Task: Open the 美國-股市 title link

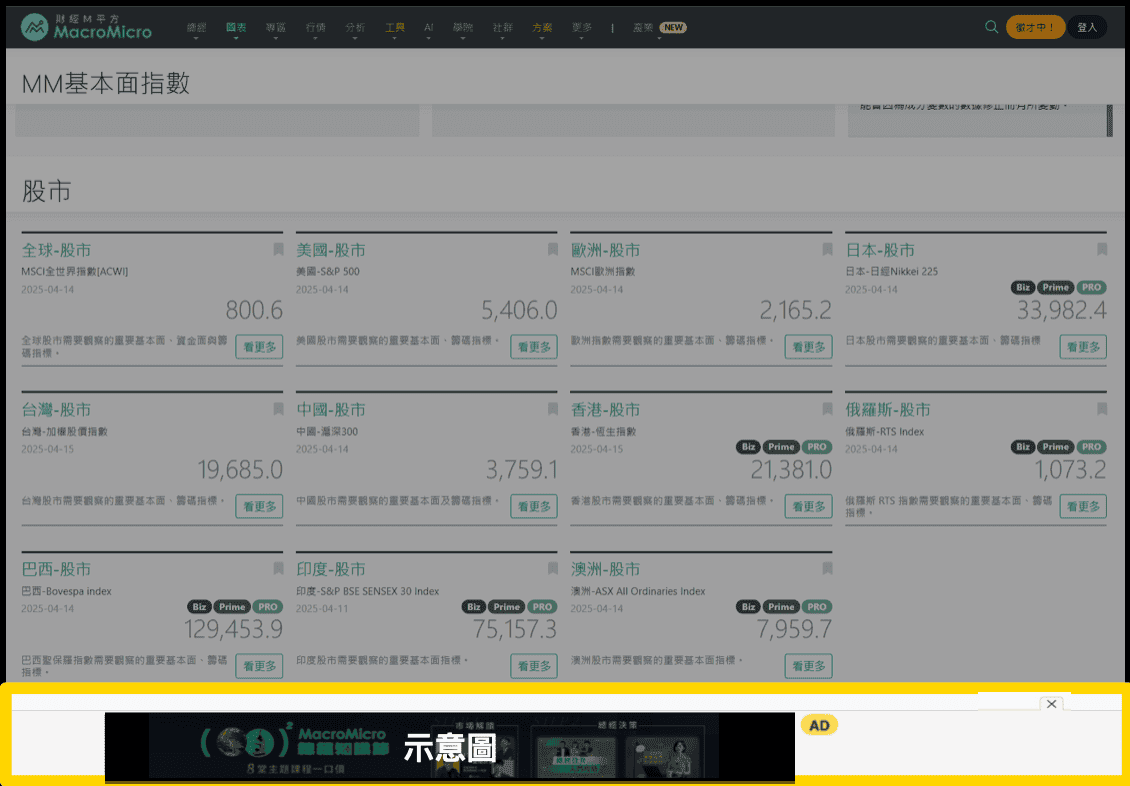Action: pos(331,250)
